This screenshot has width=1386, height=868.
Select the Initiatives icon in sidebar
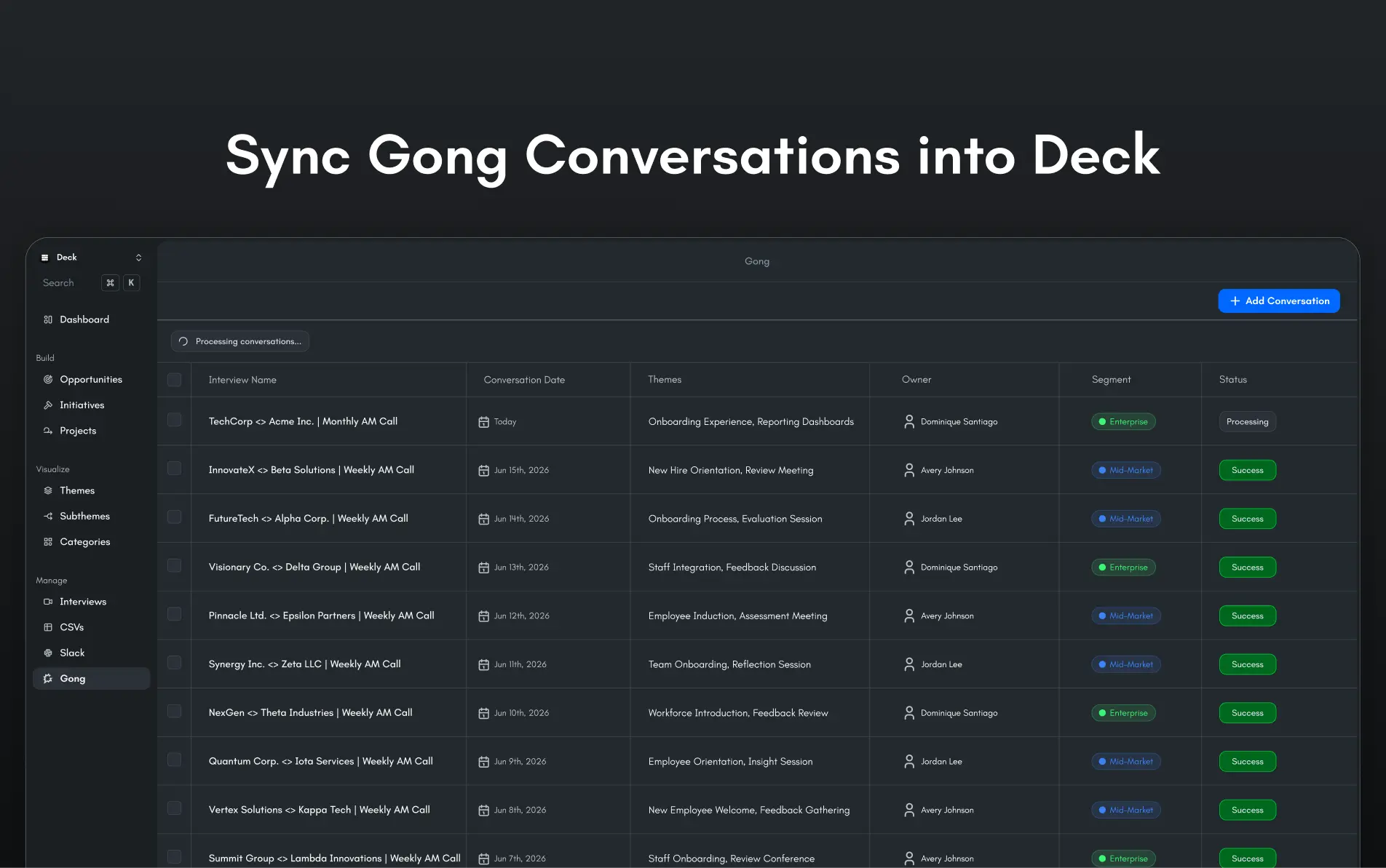pos(48,405)
